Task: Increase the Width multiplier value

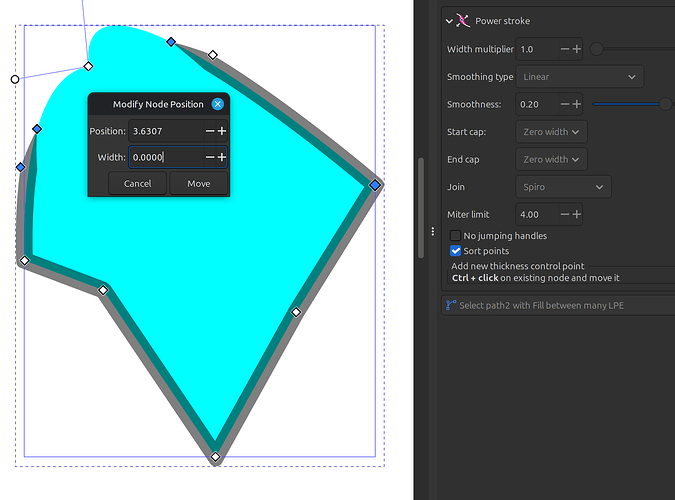Action: (577, 49)
